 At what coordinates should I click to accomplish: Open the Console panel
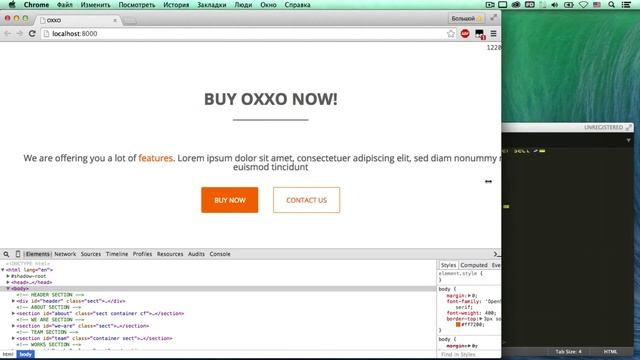coord(220,254)
